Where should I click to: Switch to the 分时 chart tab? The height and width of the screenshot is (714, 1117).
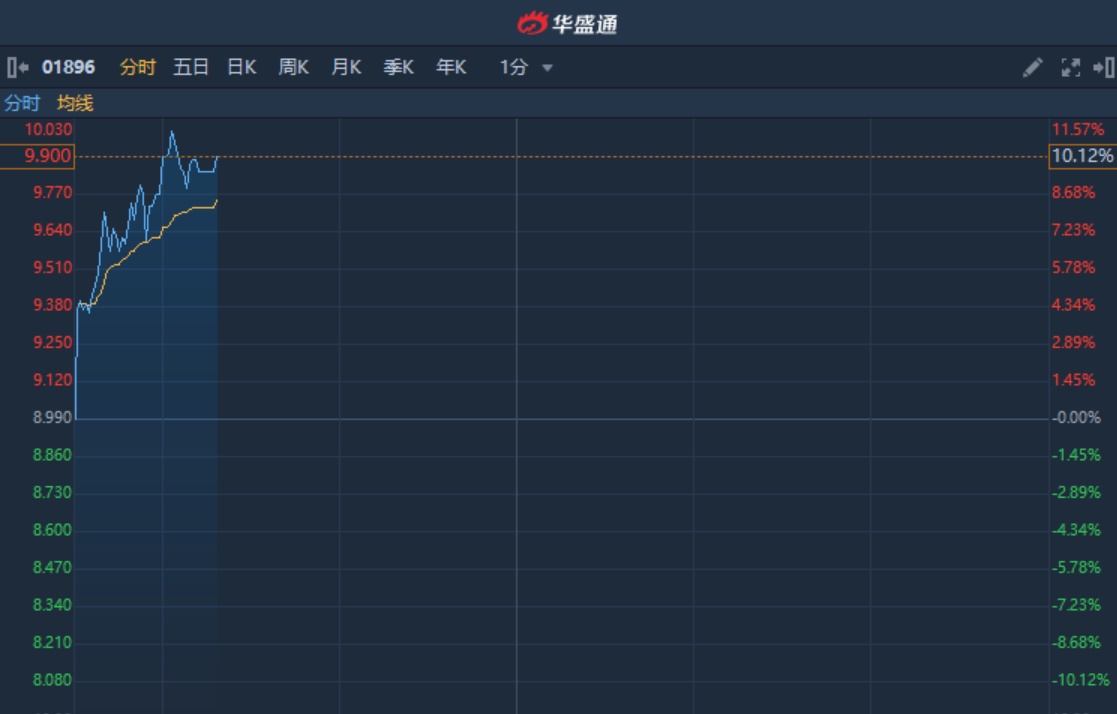137,68
